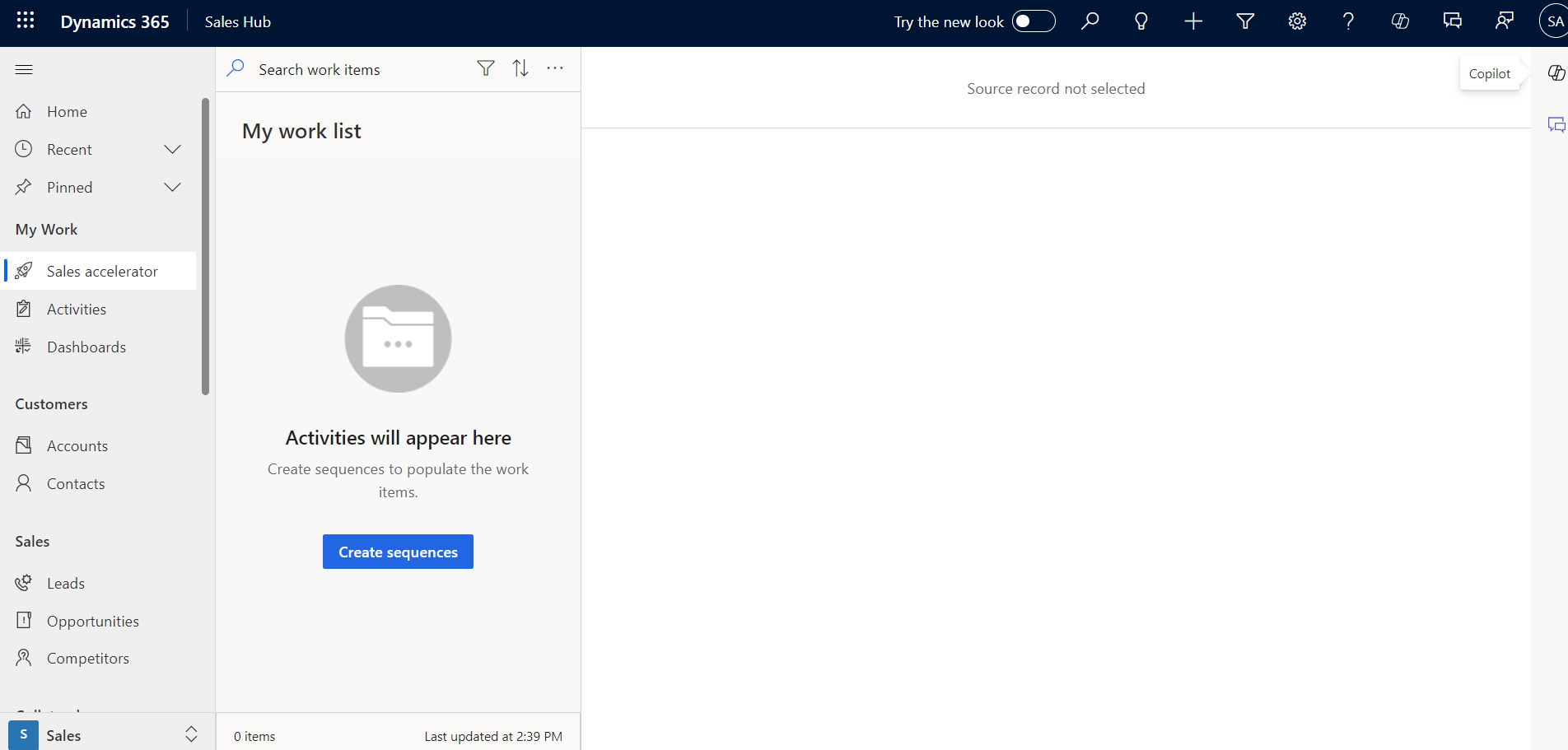Open the Copilot pane button
This screenshot has height=750, width=1568.
click(x=1556, y=73)
